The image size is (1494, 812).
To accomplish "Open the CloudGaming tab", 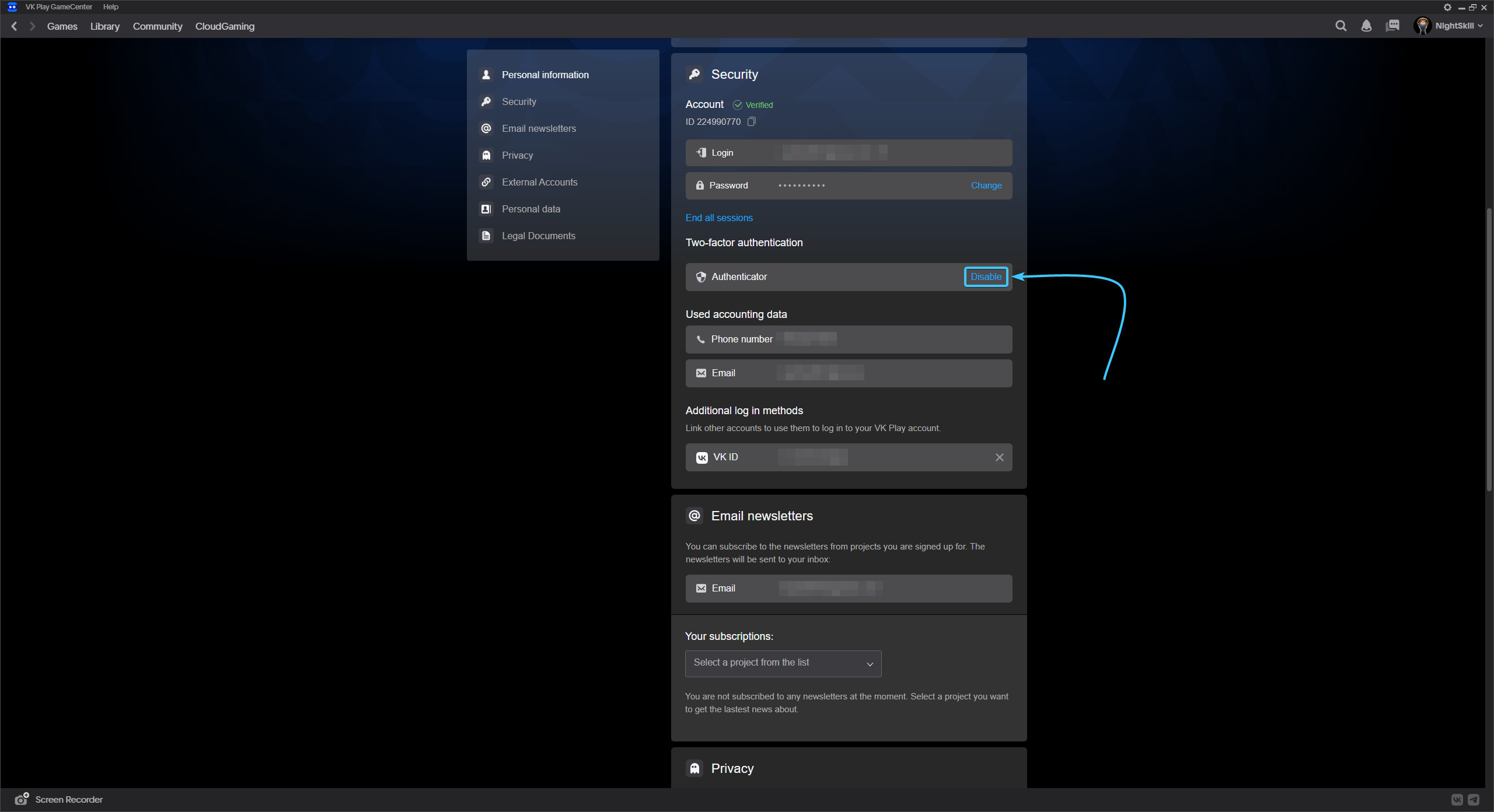I will (x=225, y=26).
